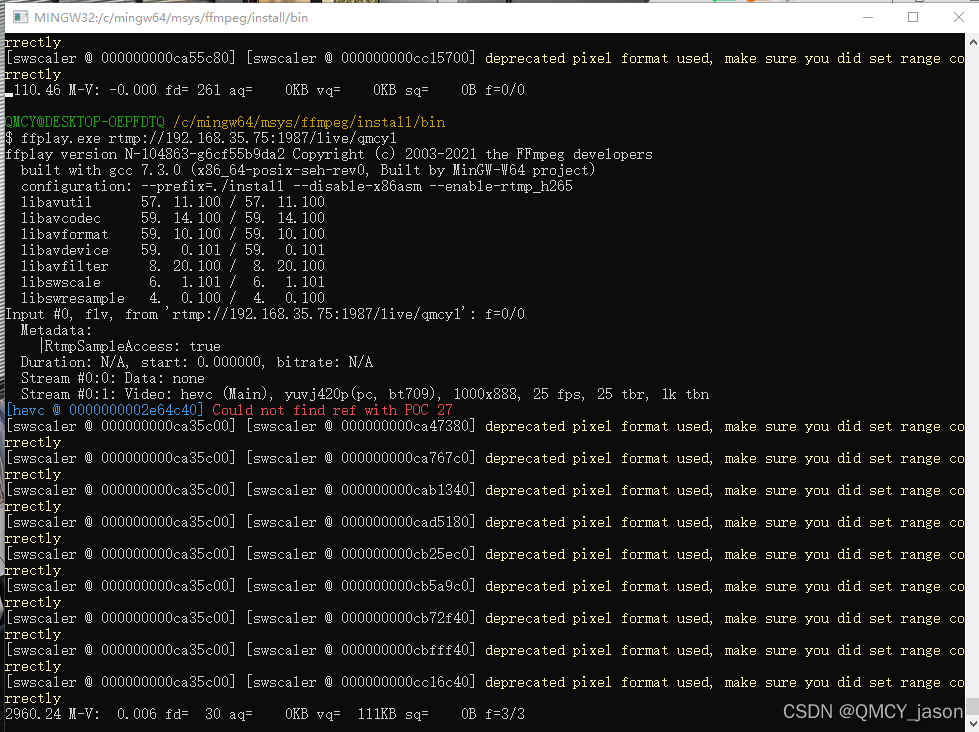Click the '2960.24 M-V: 0.006 fd= 30' status line
979x732 pixels.
pyautogui.click(x=265, y=714)
